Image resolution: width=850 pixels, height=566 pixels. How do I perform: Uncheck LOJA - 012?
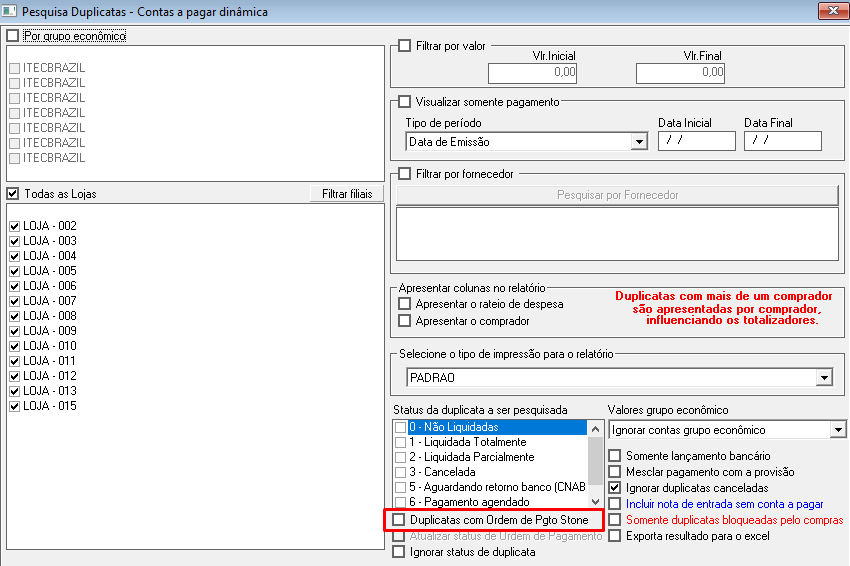click(15, 376)
